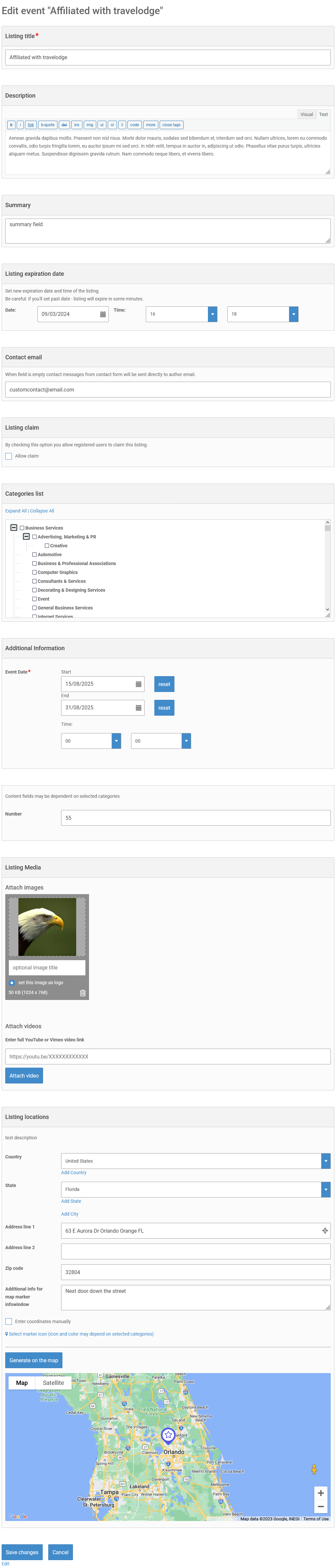The width and height of the screenshot is (336, 1568).
Task: Check the Automotive category
Action: (x=34, y=555)
